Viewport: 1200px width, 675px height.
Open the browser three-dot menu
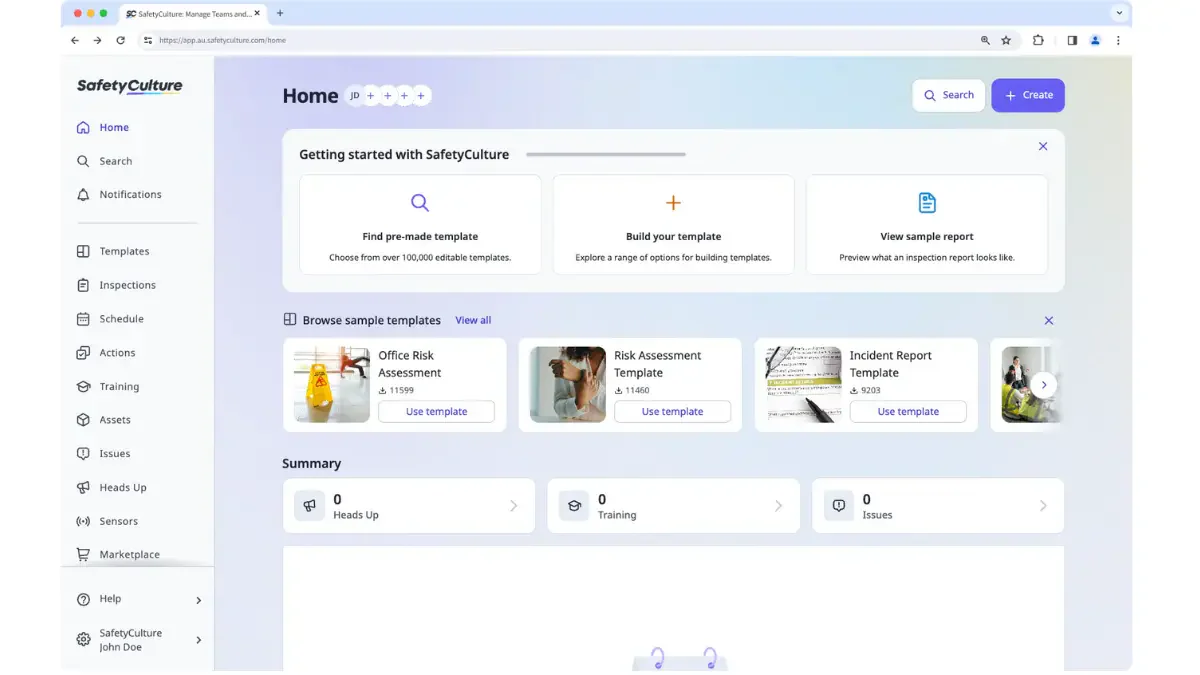(x=1118, y=40)
